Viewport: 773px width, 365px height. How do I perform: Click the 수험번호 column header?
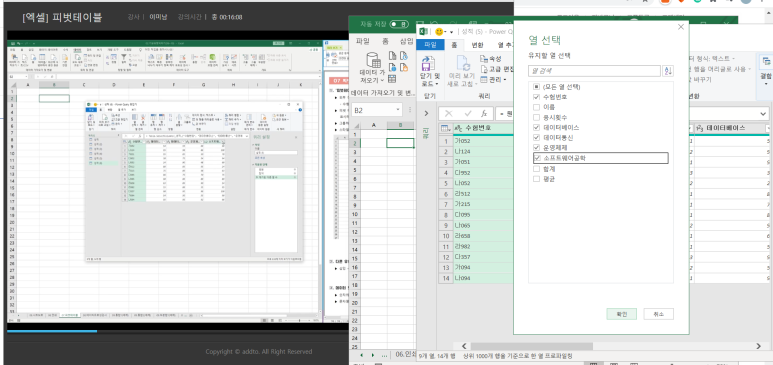click(x=483, y=128)
